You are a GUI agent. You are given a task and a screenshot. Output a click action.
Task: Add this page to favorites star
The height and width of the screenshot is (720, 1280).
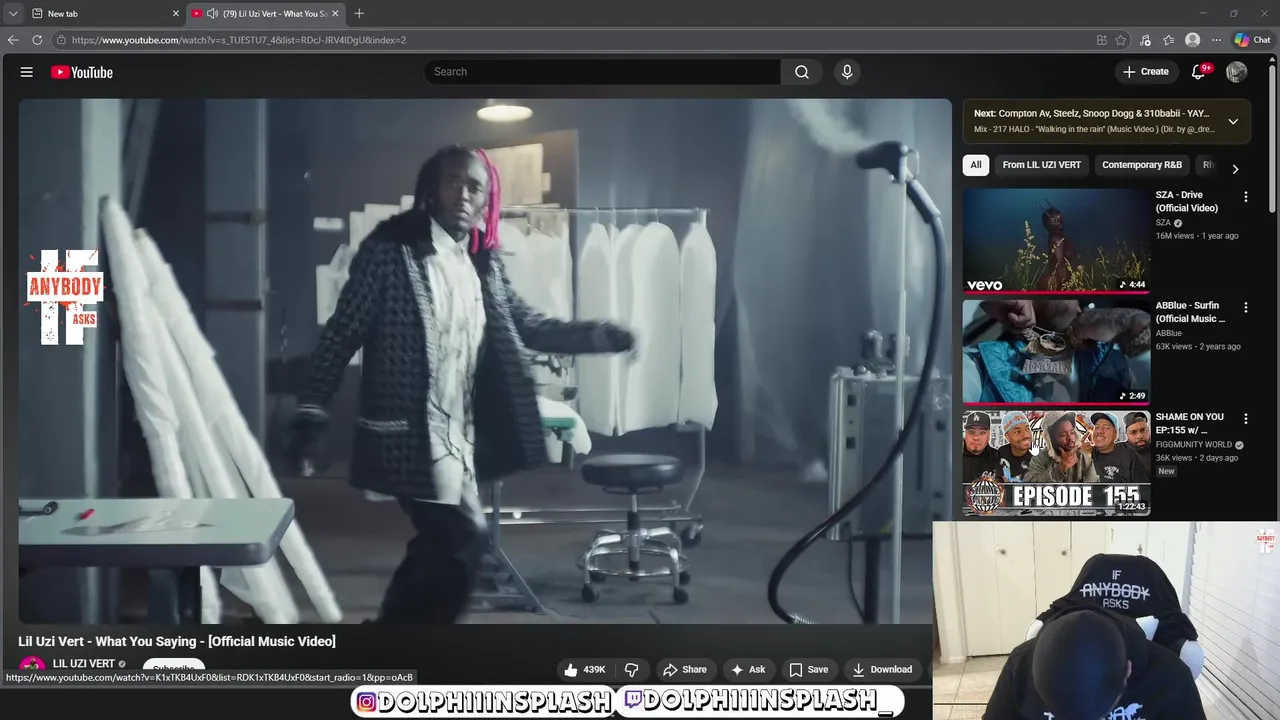(x=1121, y=40)
